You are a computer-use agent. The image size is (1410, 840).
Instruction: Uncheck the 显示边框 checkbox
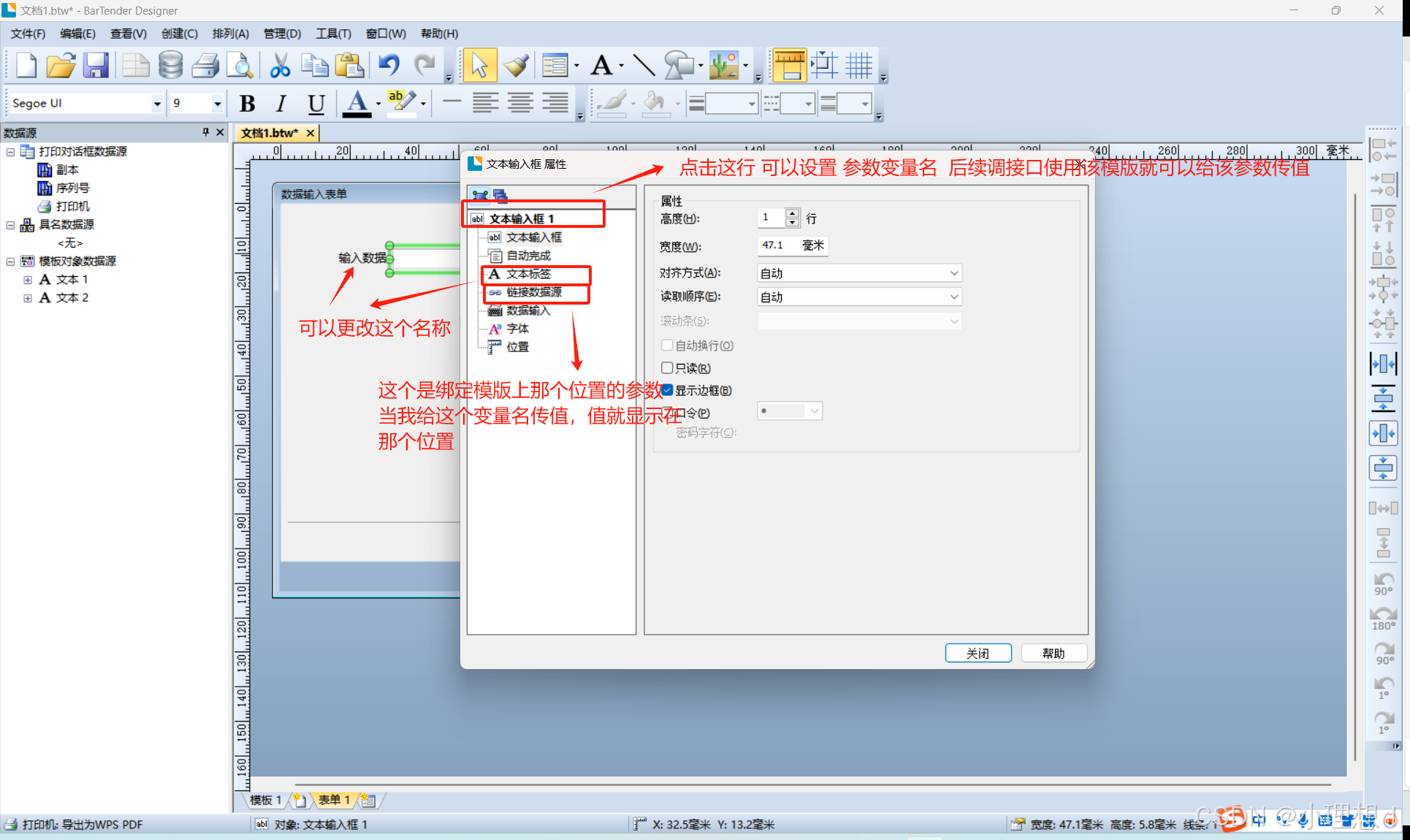pyautogui.click(x=667, y=390)
